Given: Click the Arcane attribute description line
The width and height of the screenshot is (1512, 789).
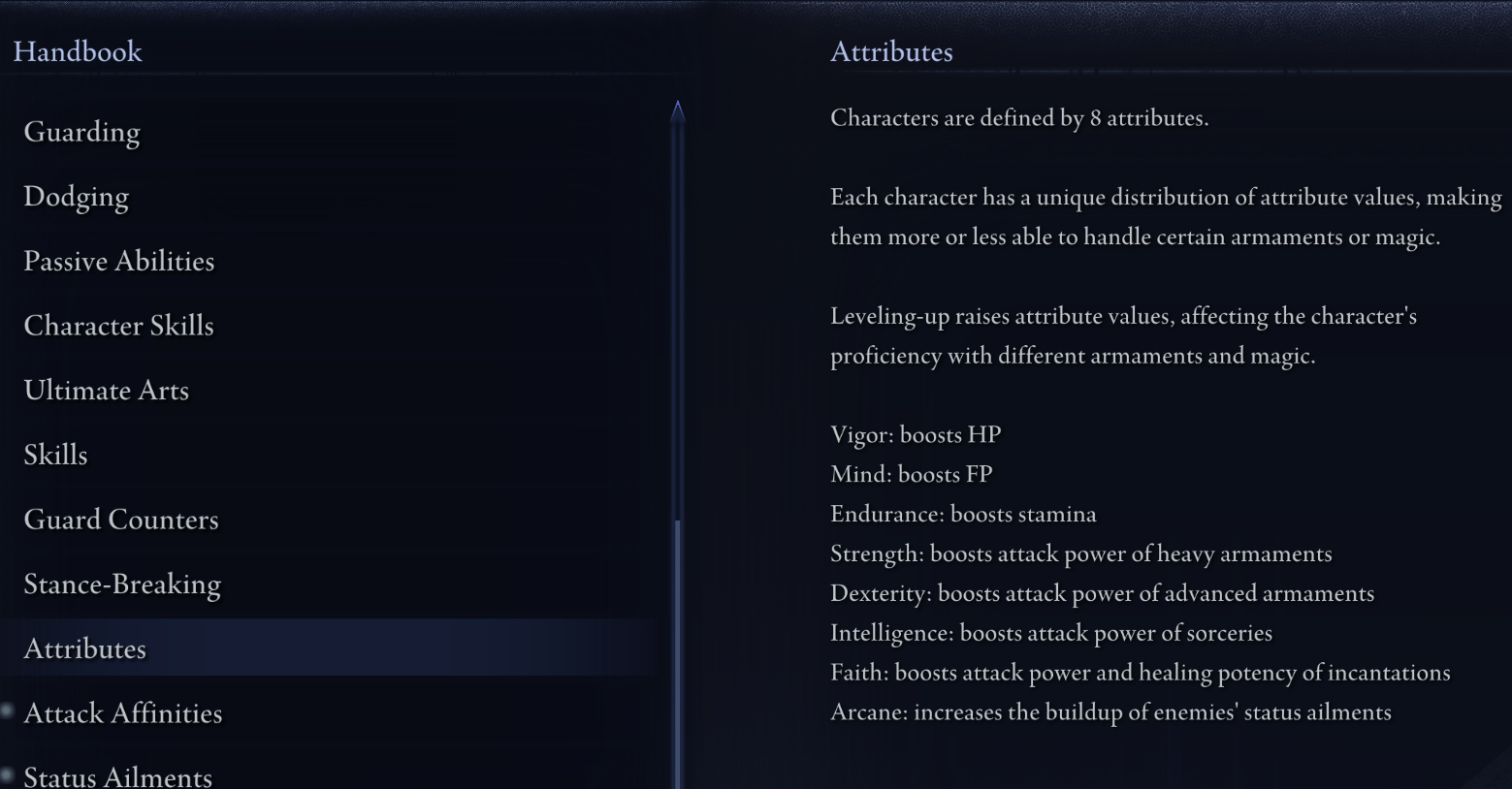Looking at the screenshot, I should pyautogui.click(x=1110, y=711).
